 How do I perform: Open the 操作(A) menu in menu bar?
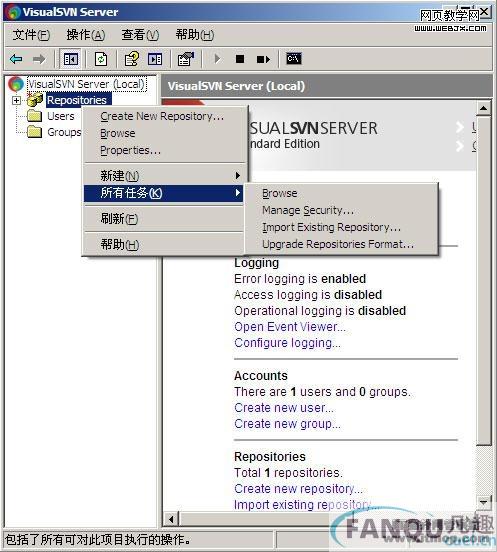[x=86, y=35]
